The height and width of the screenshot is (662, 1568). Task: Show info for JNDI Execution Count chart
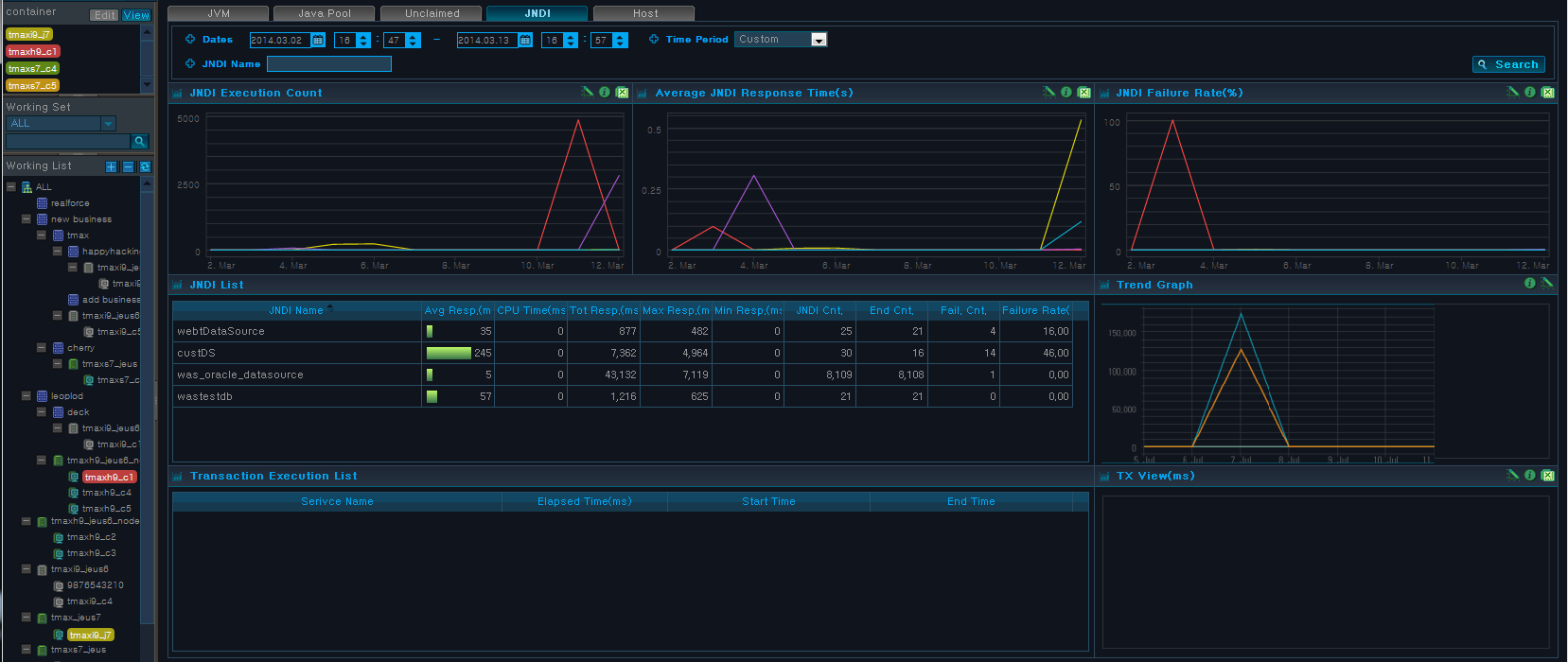point(605,92)
